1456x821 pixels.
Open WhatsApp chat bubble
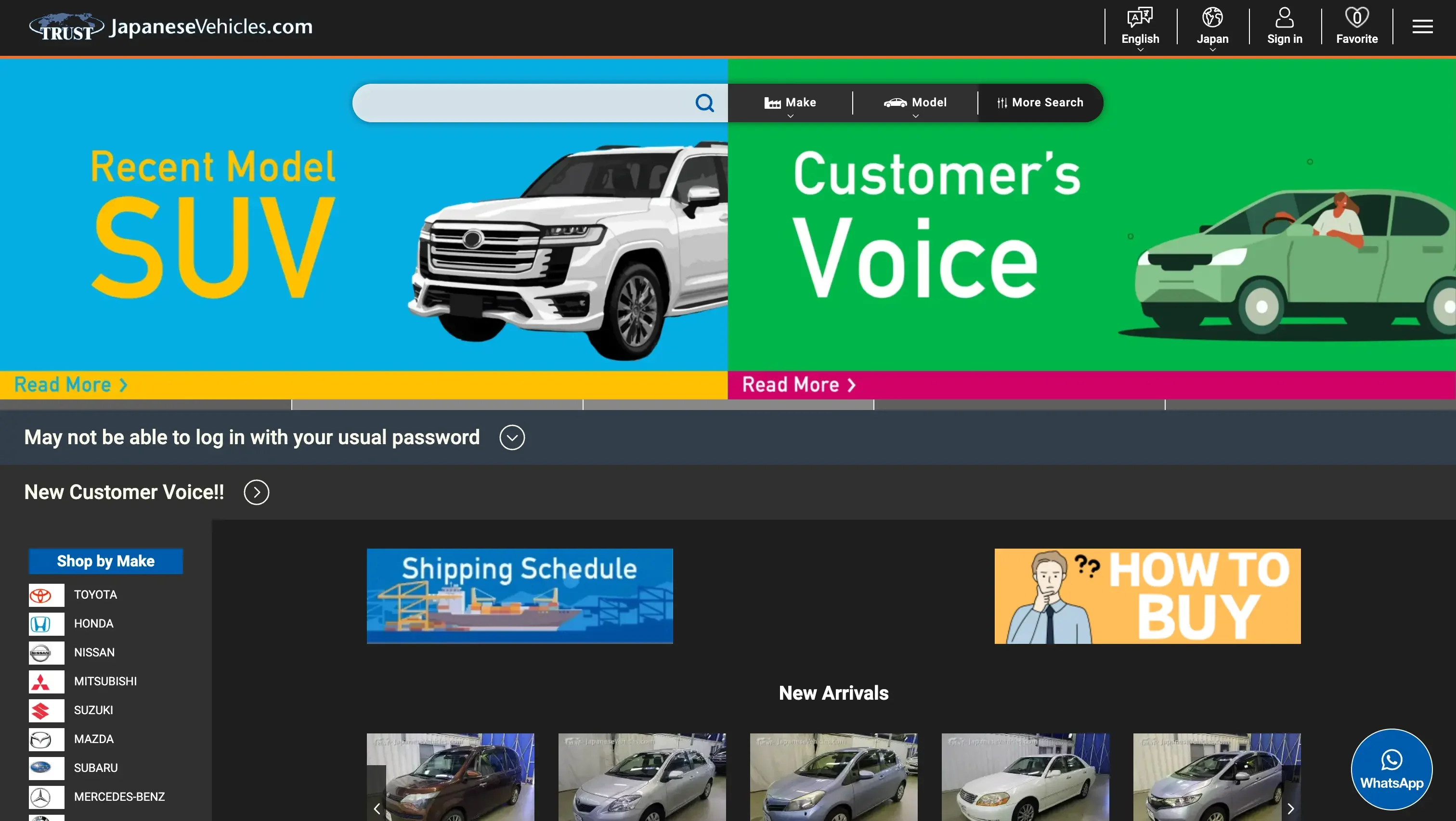pyautogui.click(x=1391, y=769)
